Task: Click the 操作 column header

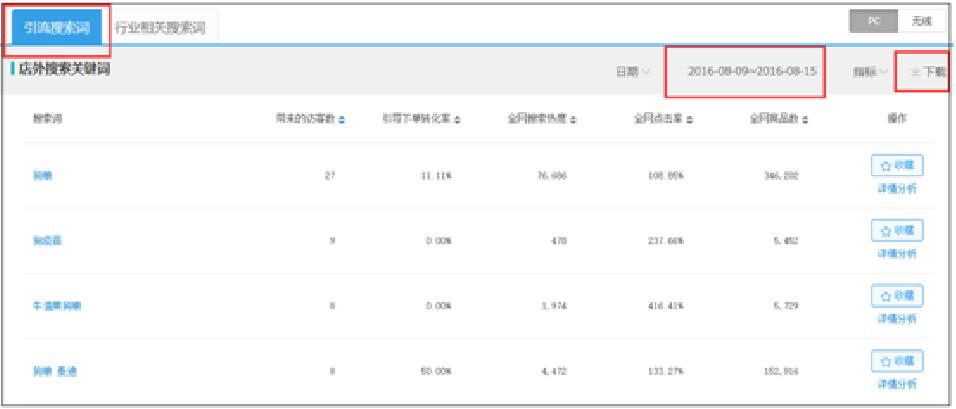Action: pyautogui.click(x=897, y=119)
